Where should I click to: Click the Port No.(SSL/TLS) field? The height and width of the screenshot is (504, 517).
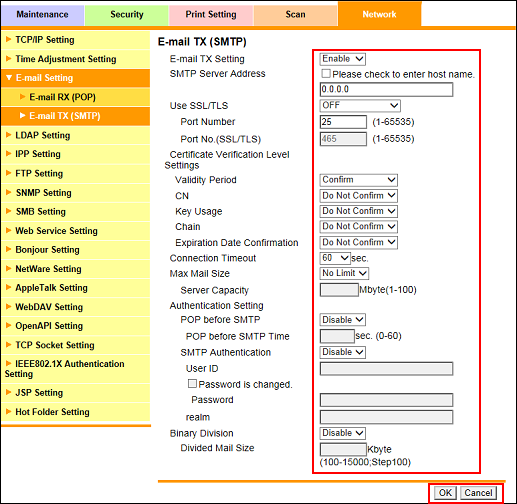pyautogui.click(x=343, y=139)
